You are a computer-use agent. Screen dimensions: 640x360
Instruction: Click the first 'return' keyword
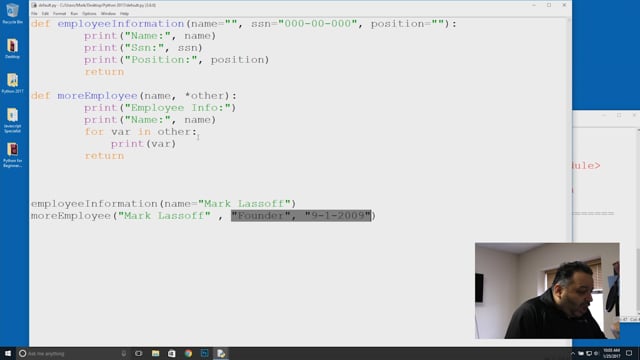pos(104,72)
